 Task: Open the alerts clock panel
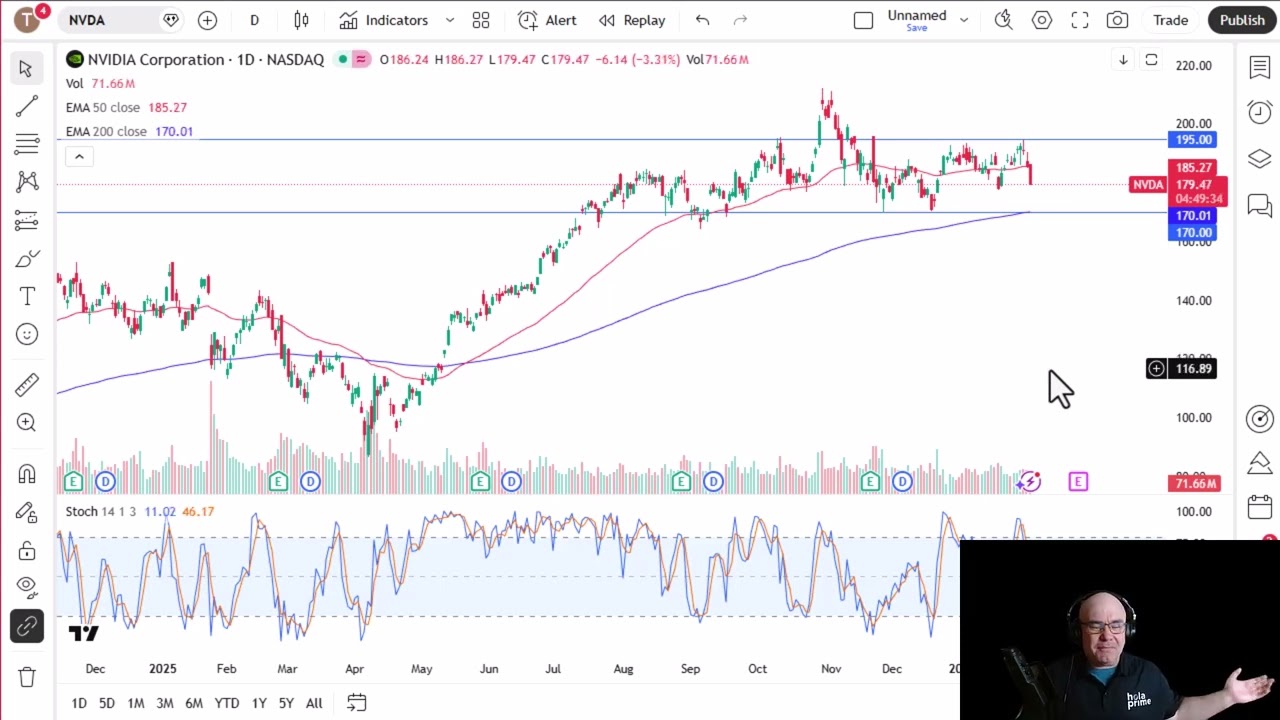click(1259, 112)
